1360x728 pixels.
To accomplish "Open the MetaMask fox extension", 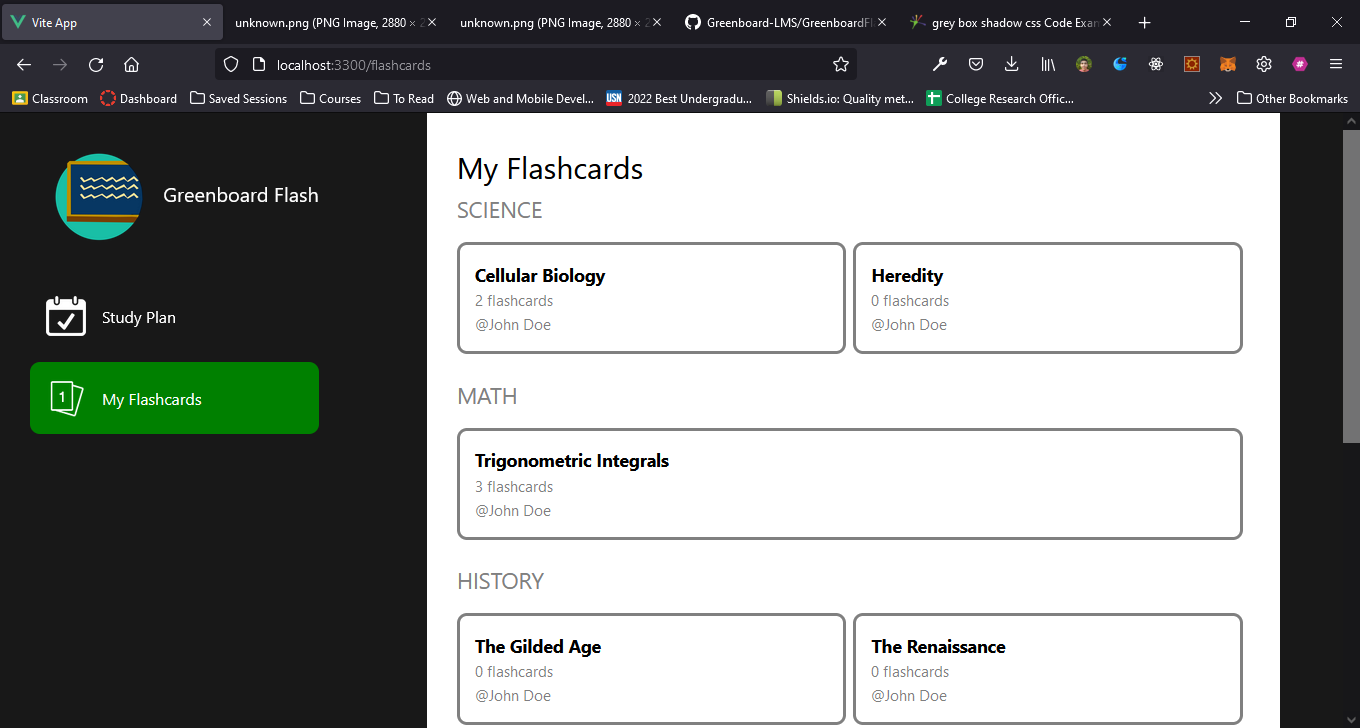I will [x=1227, y=64].
